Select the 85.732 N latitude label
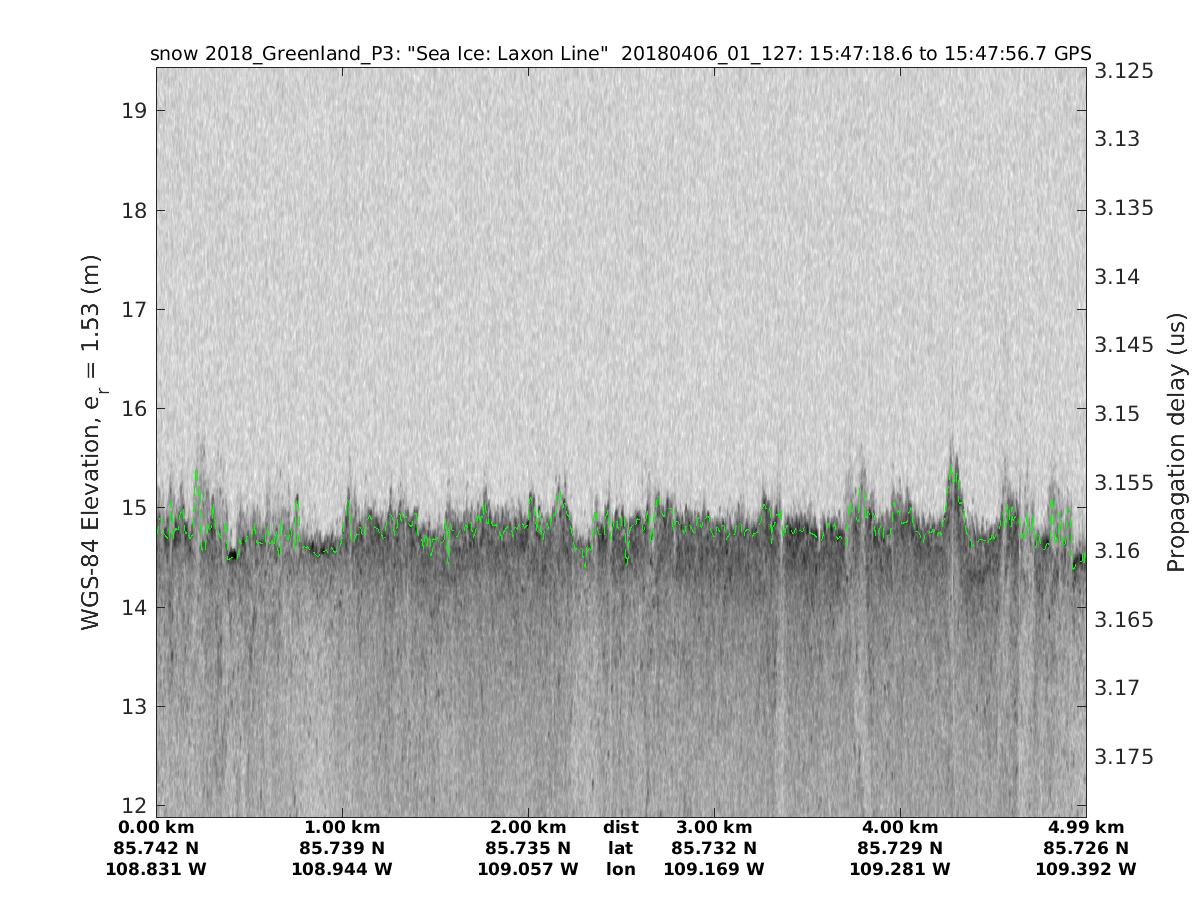Viewport: 1200px width, 900px height. point(714,848)
